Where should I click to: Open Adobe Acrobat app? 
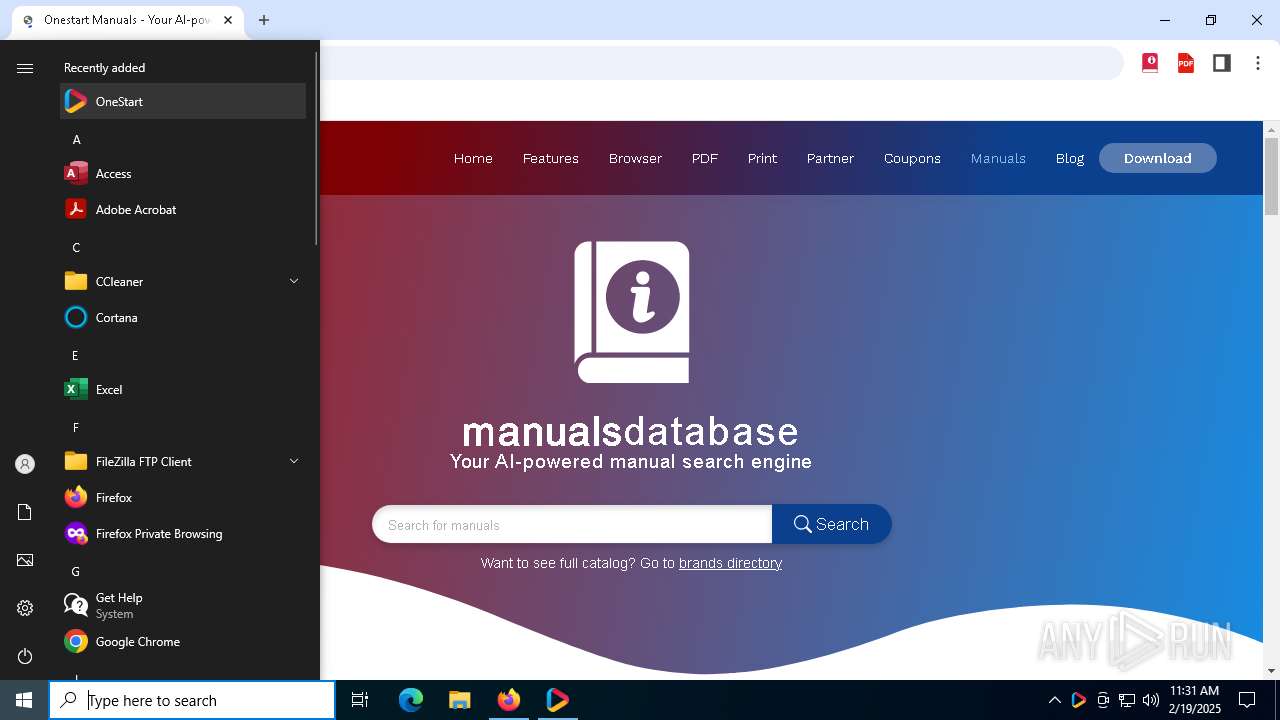coord(183,209)
